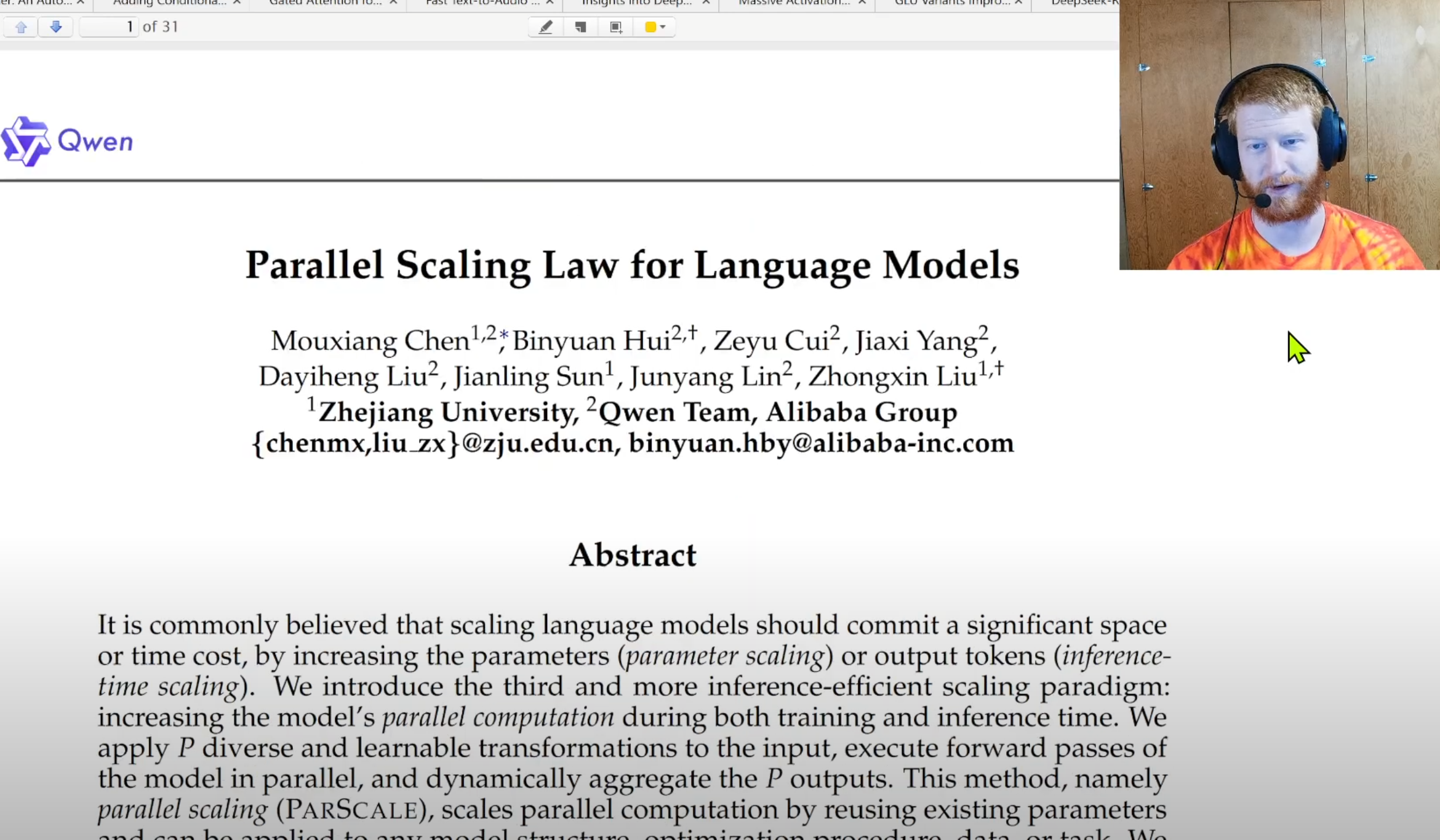1440x840 pixels.
Task: Select the highlight text pen tool
Action: [546, 27]
